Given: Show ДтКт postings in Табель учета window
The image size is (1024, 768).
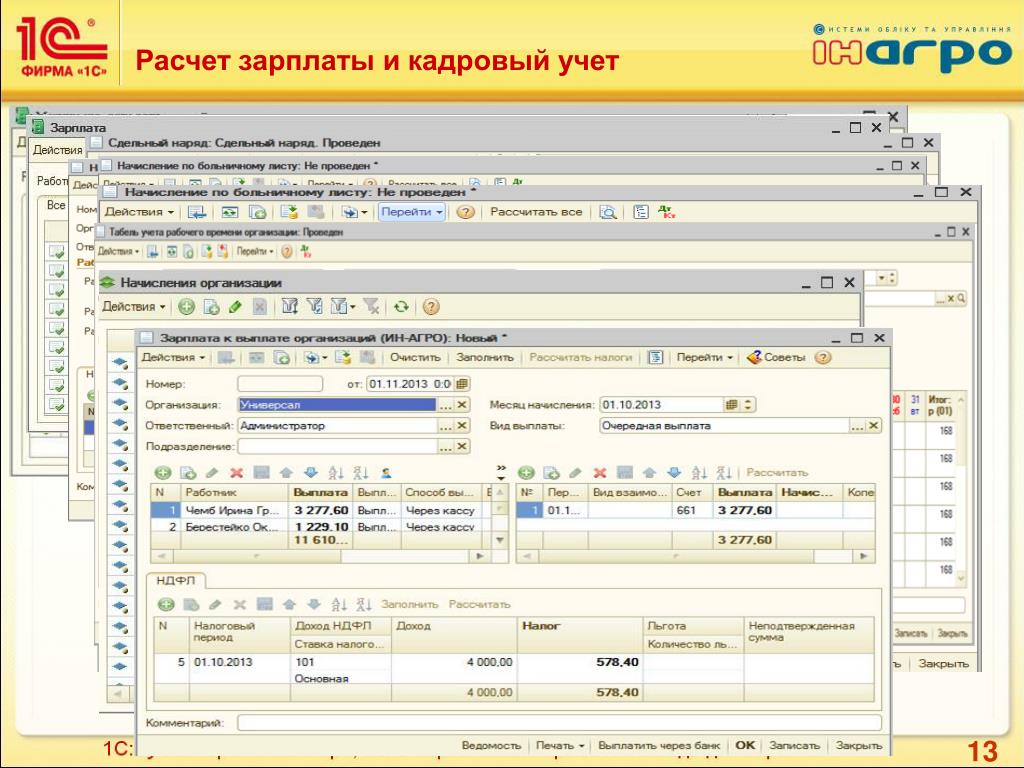Looking at the screenshot, I should click(x=306, y=251).
